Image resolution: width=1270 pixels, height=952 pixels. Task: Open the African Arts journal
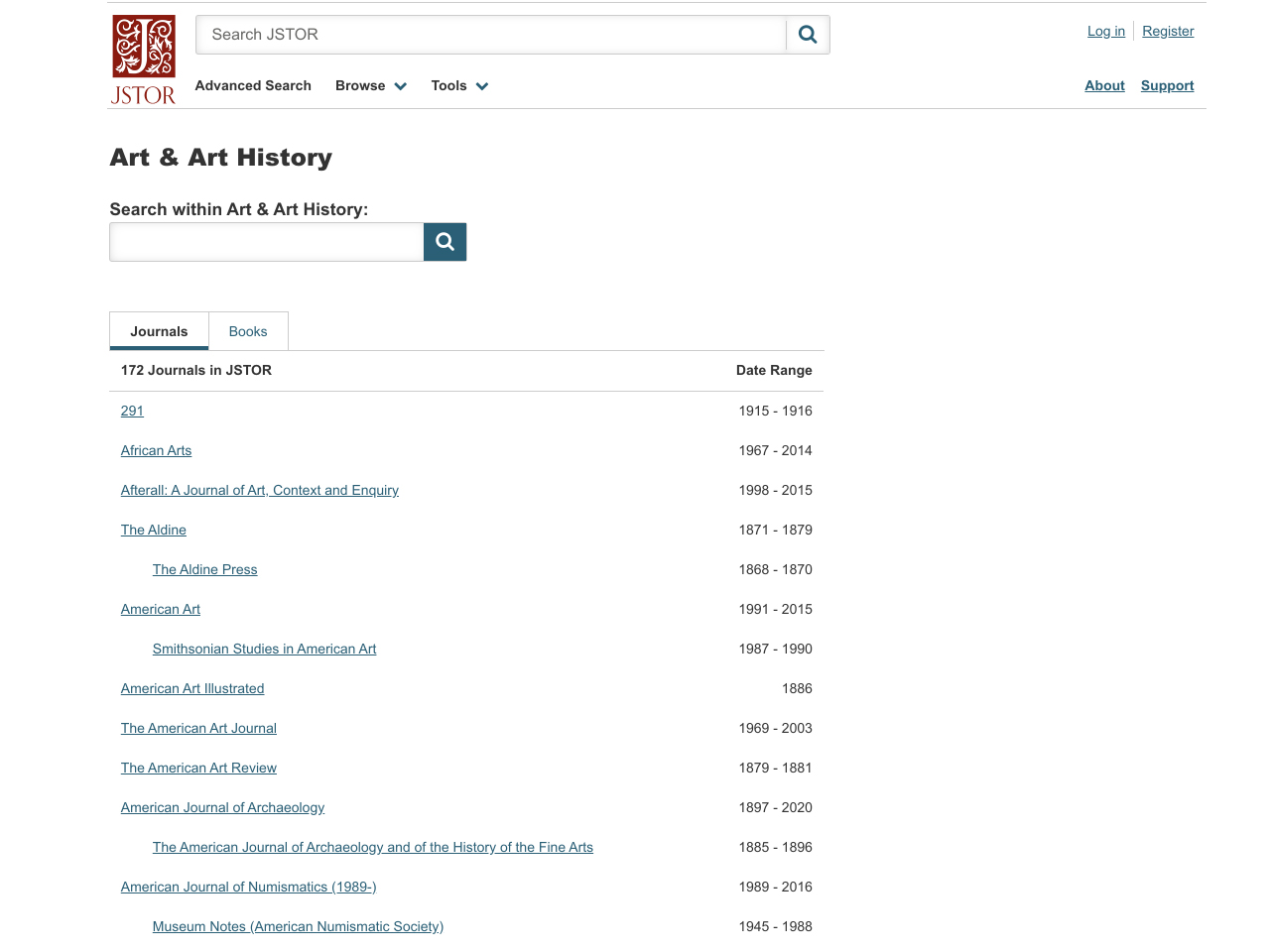coord(156,450)
